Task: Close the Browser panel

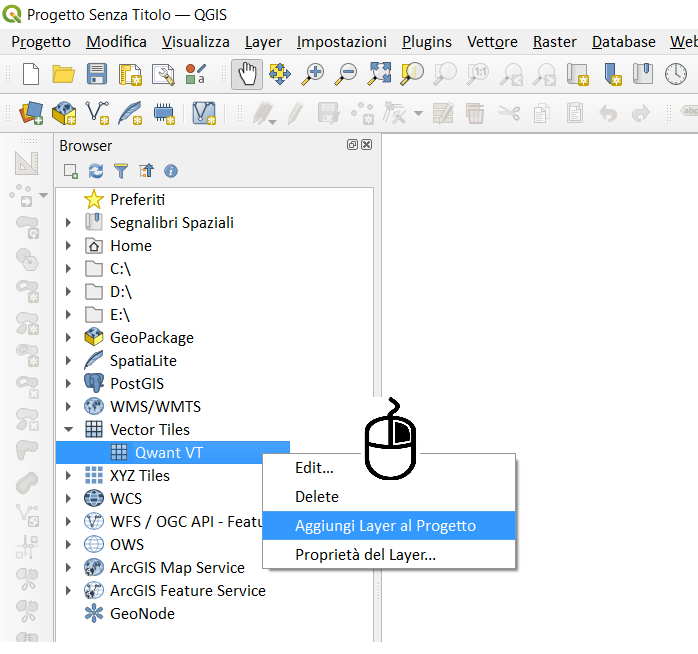Action: (x=367, y=145)
